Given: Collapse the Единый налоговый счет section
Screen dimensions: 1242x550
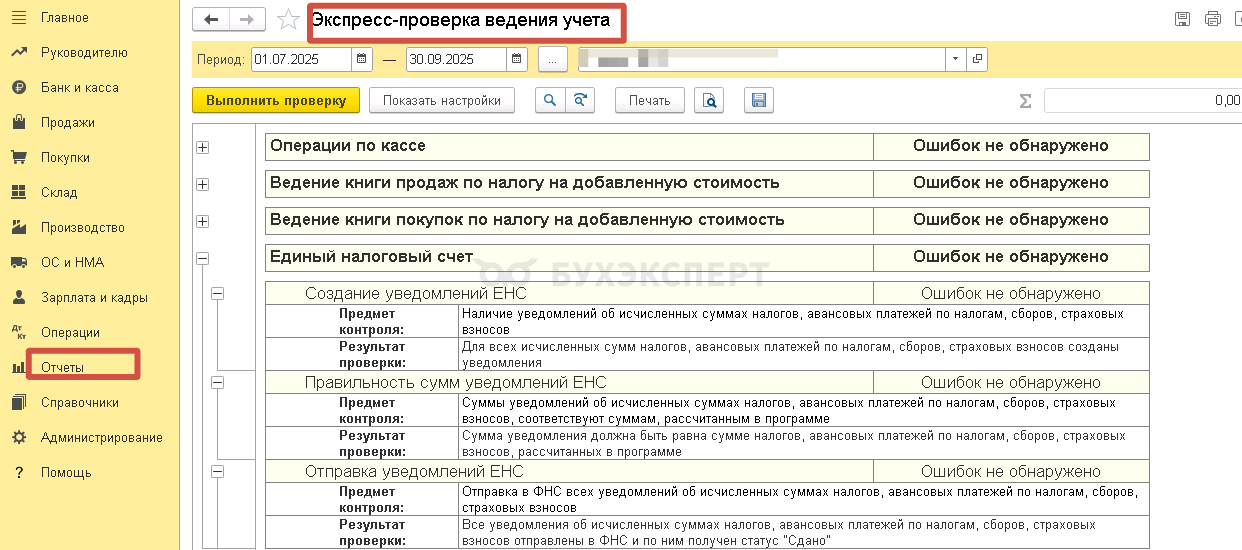Looking at the screenshot, I should click(x=203, y=258).
